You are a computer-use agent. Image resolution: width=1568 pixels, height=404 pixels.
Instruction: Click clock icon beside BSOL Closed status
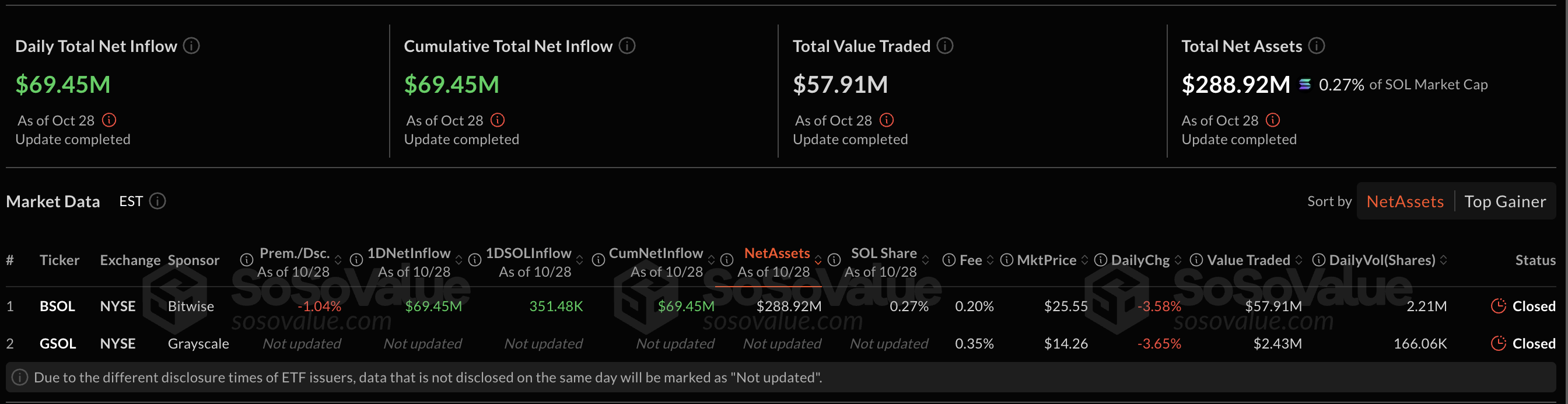tap(1499, 306)
